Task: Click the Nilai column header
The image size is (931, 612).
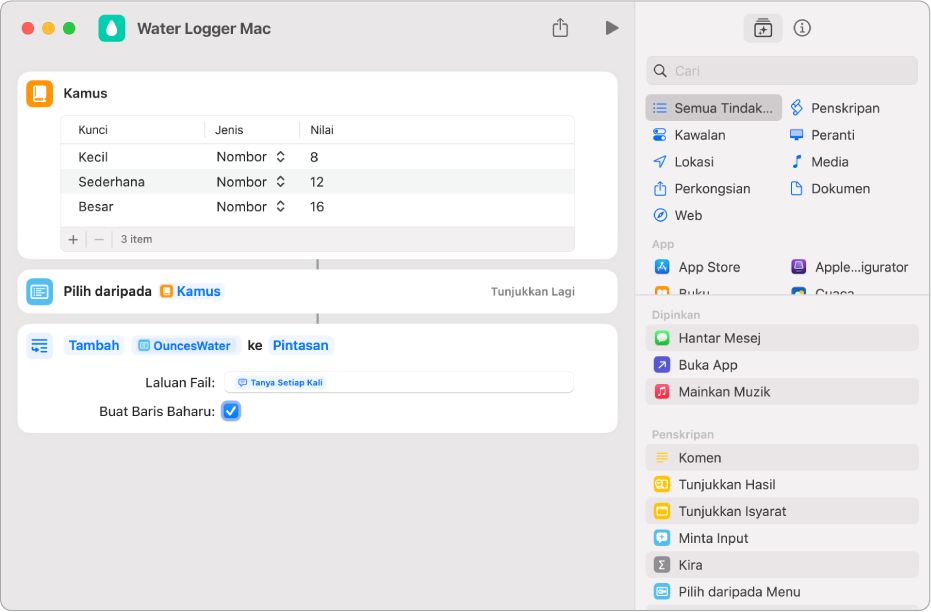Action: click(x=322, y=130)
